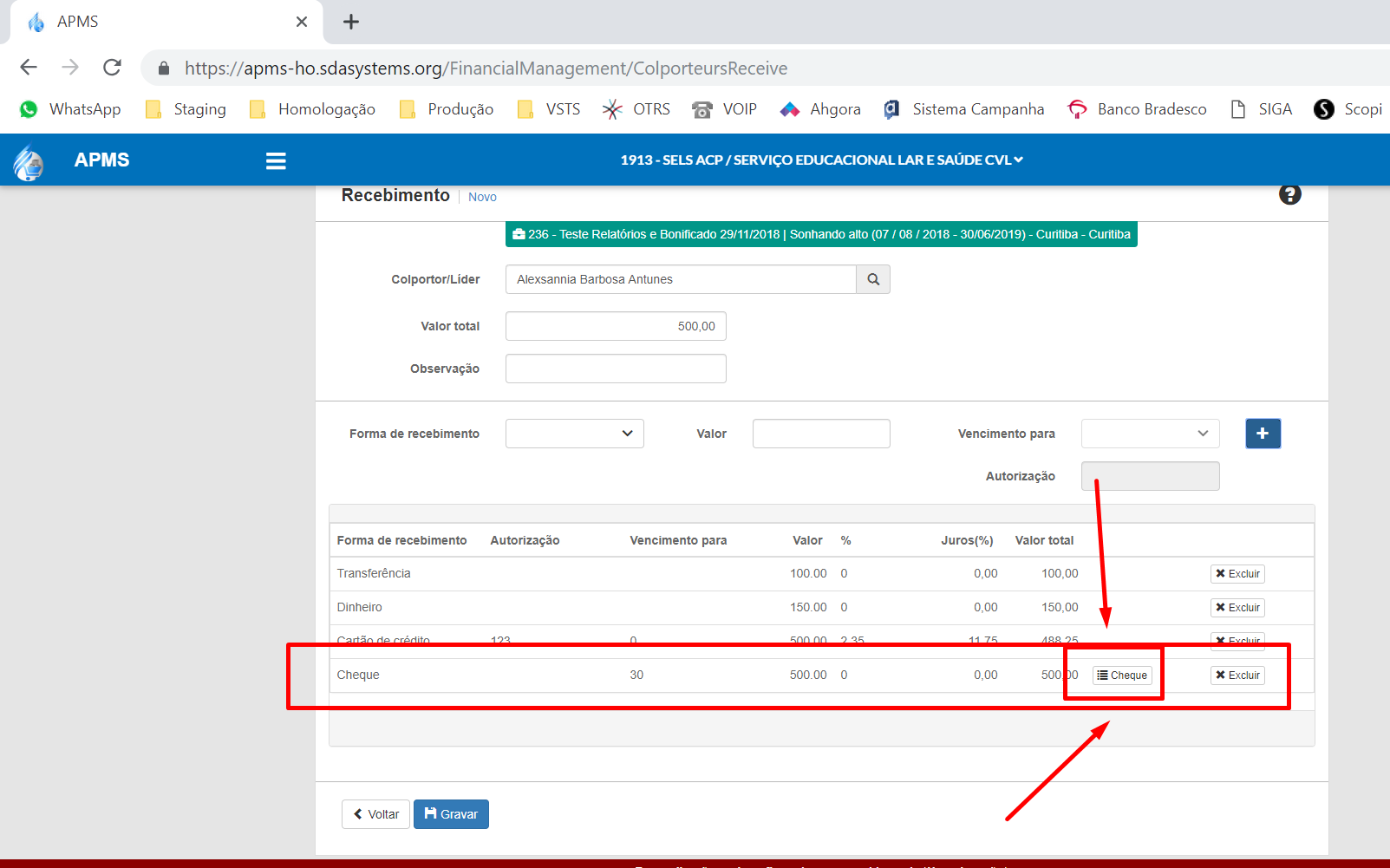The height and width of the screenshot is (868, 1390).
Task: Select the Cheque payment form cell
Action: click(x=358, y=675)
